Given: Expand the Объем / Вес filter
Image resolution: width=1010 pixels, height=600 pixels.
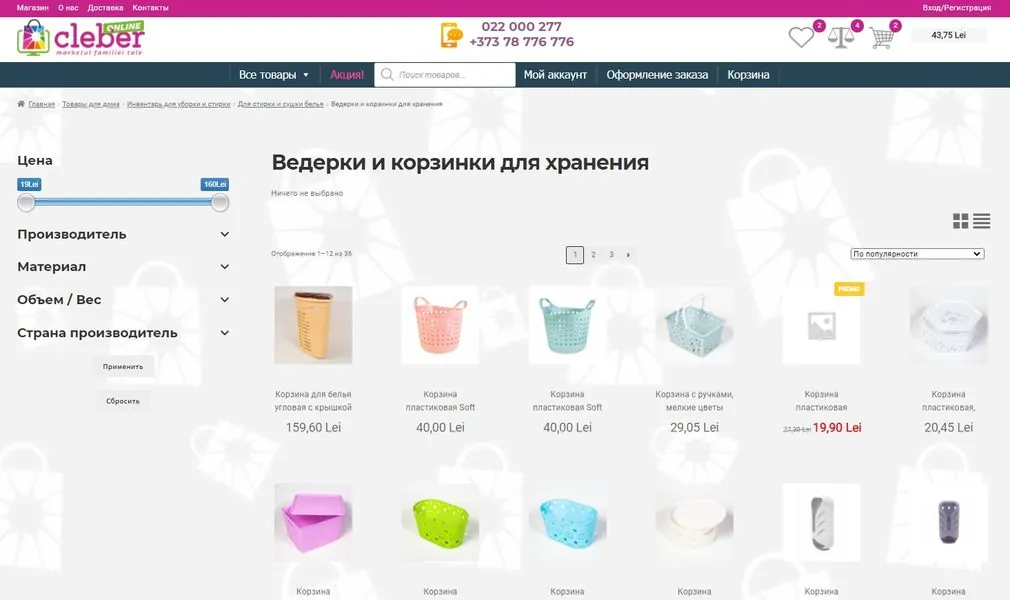Looking at the screenshot, I should click(x=122, y=300).
